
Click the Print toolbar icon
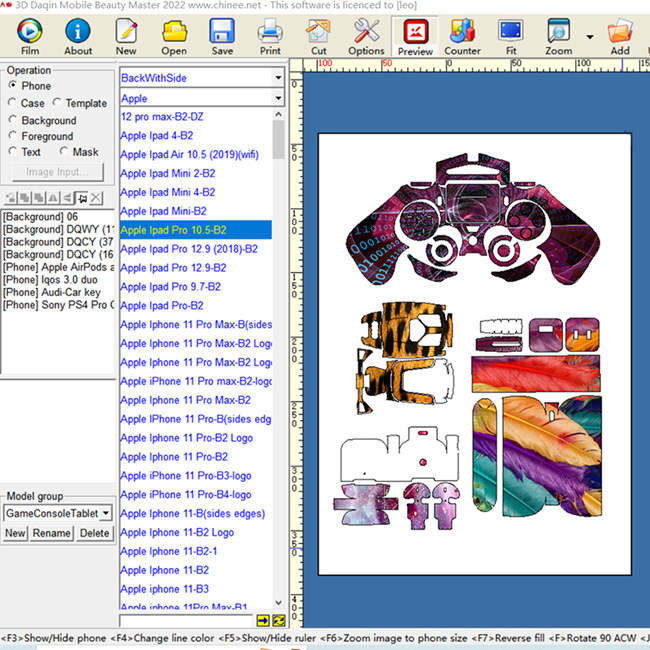point(270,33)
